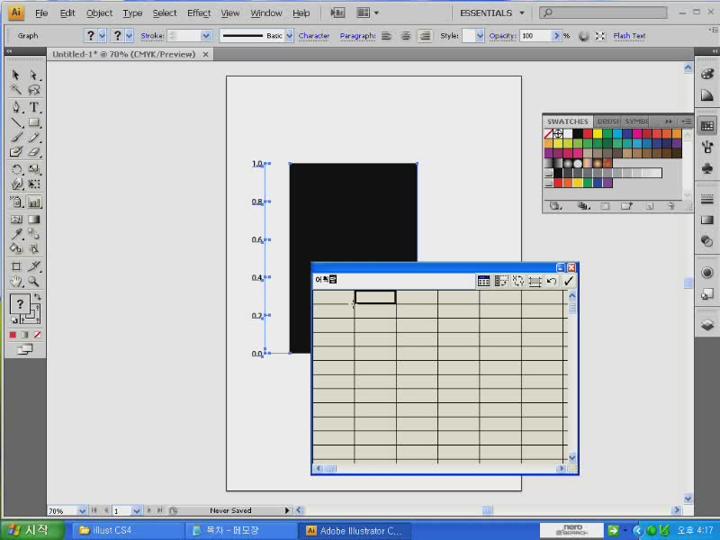Viewport: 720px width, 540px height.
Task: Pick the yellow swatch in top row
Action: click(x=597, y=134)
